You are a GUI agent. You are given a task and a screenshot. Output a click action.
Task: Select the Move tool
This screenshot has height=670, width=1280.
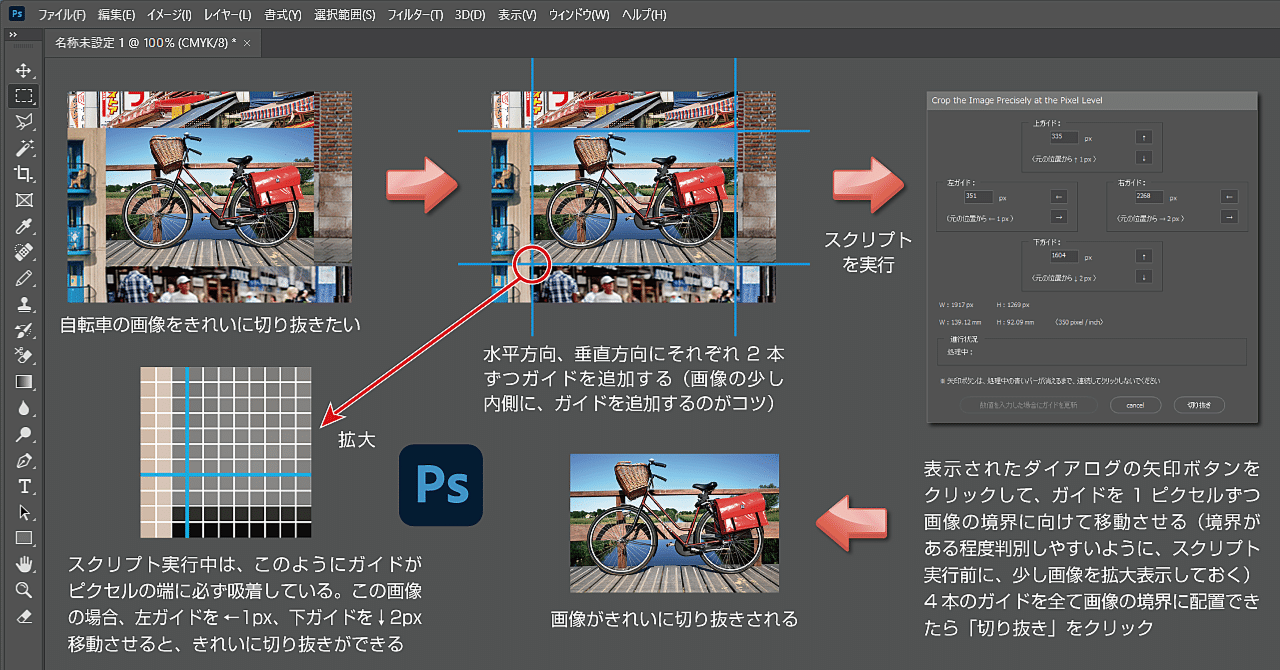[24, 71]
